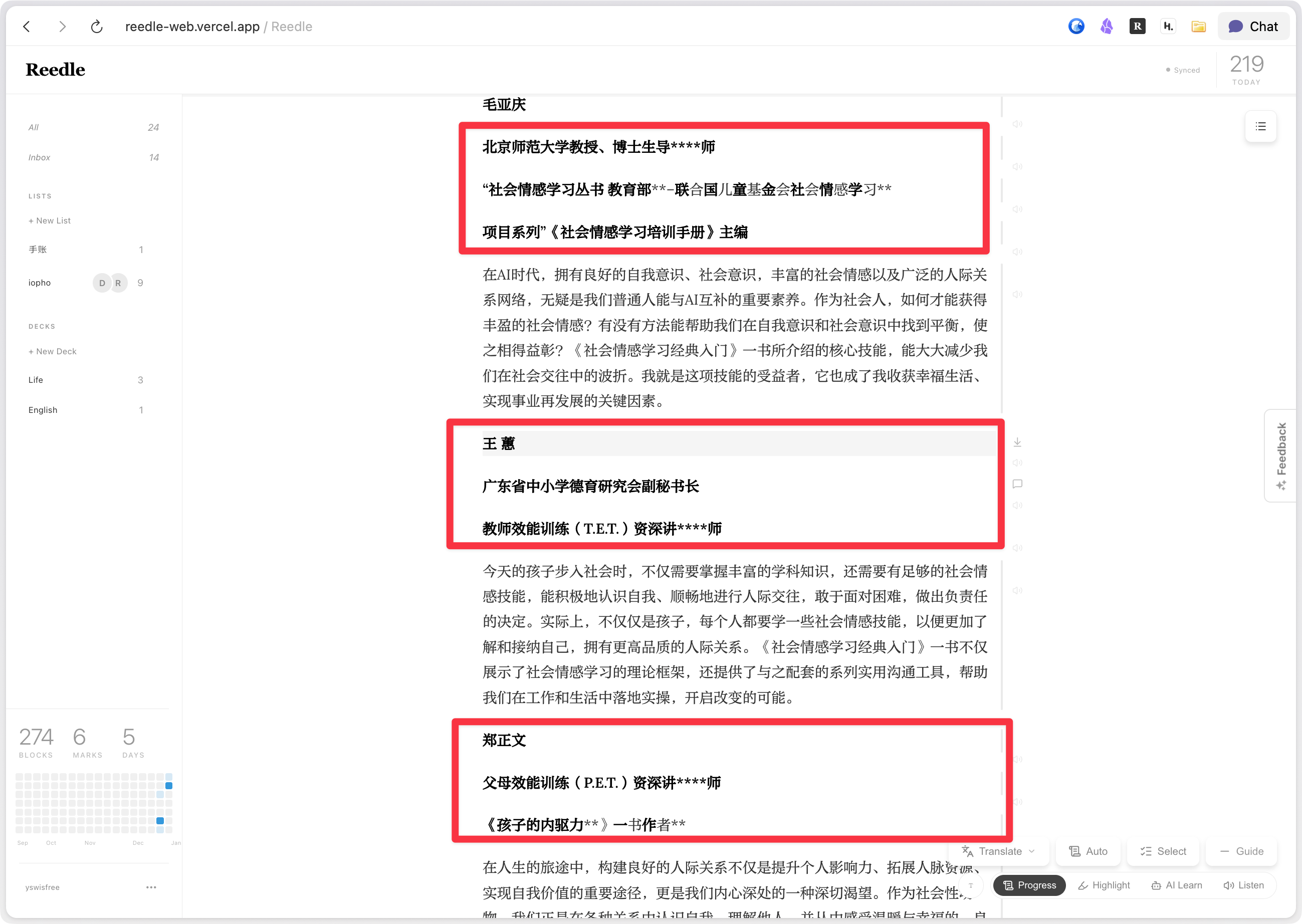Open the 手账 list
This screenshot has width=1302, height=924.
pos(85,250)
